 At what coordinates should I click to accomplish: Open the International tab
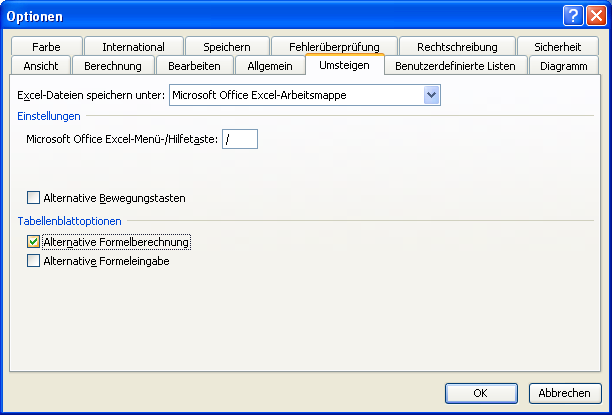(133, 47)
